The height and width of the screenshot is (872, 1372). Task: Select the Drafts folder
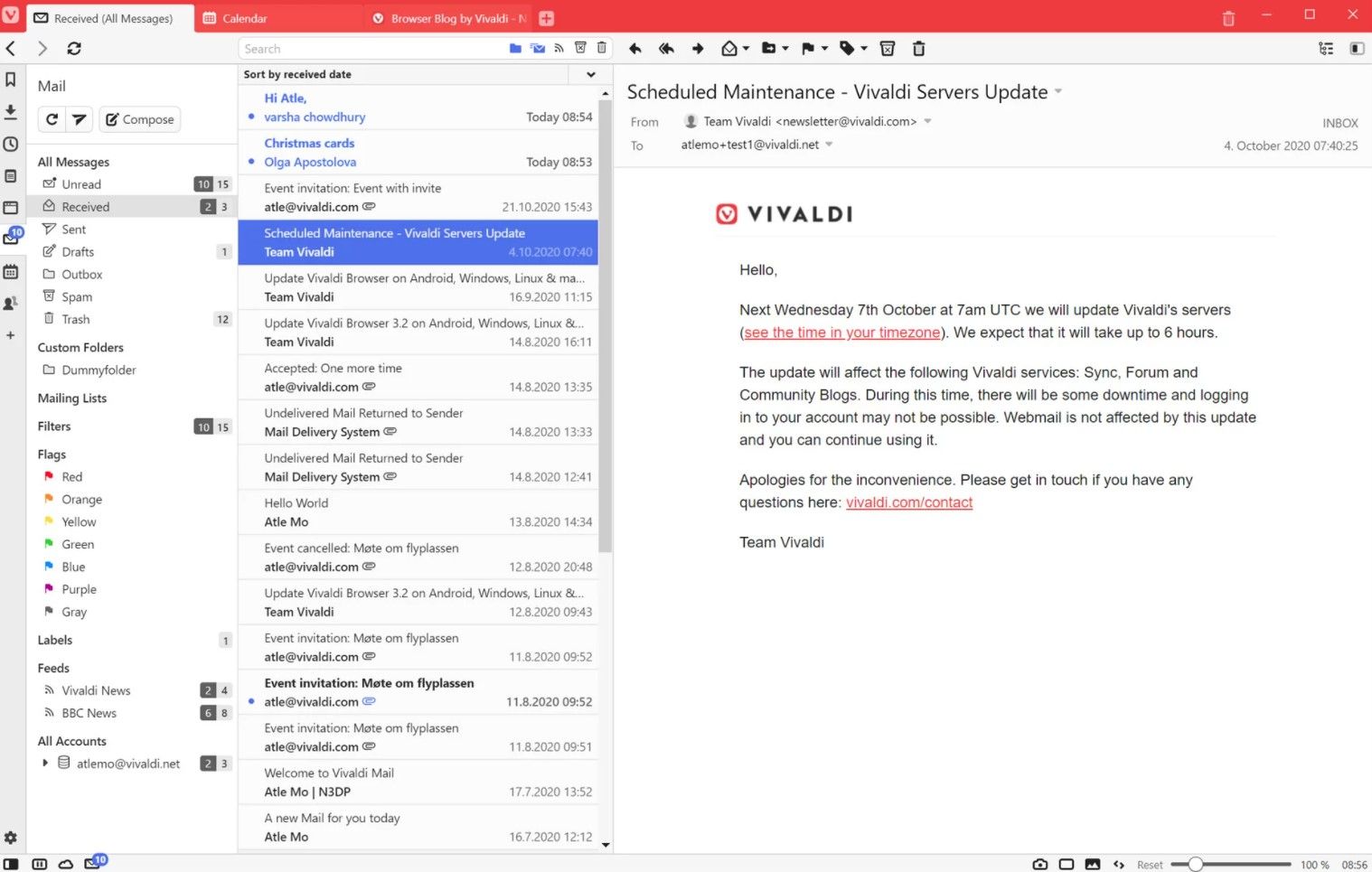78,252
